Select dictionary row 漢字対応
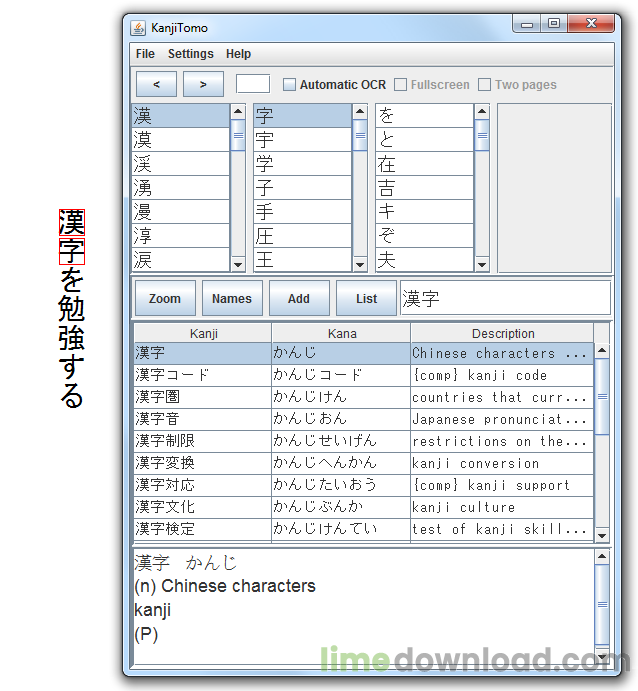The height and width of the screenshot is (691, 638). 364,486
